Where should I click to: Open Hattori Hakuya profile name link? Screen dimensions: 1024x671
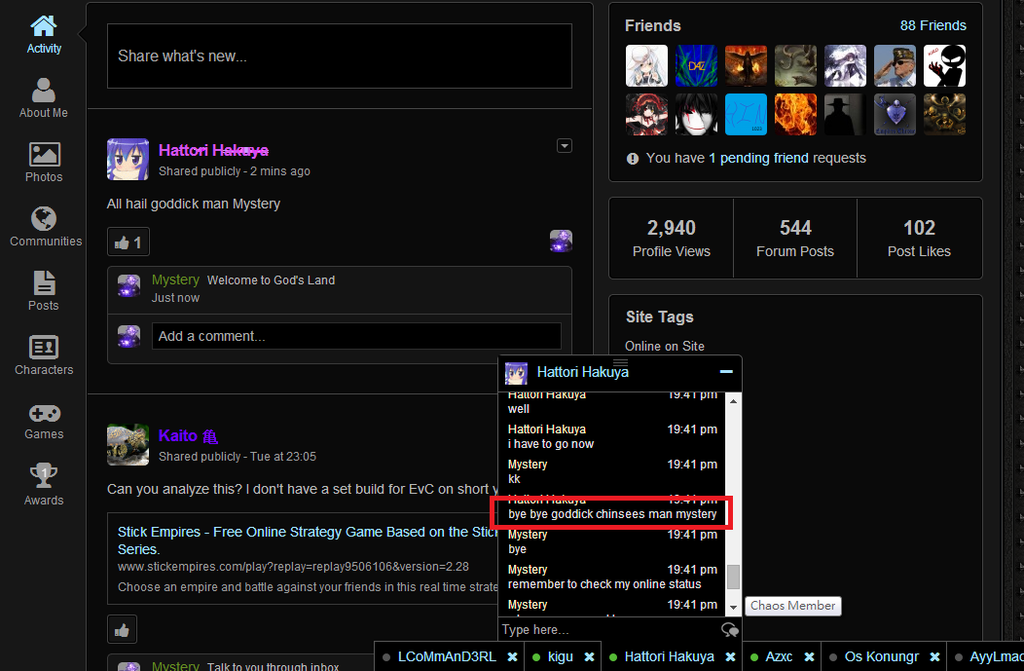(x=214, y=150)
